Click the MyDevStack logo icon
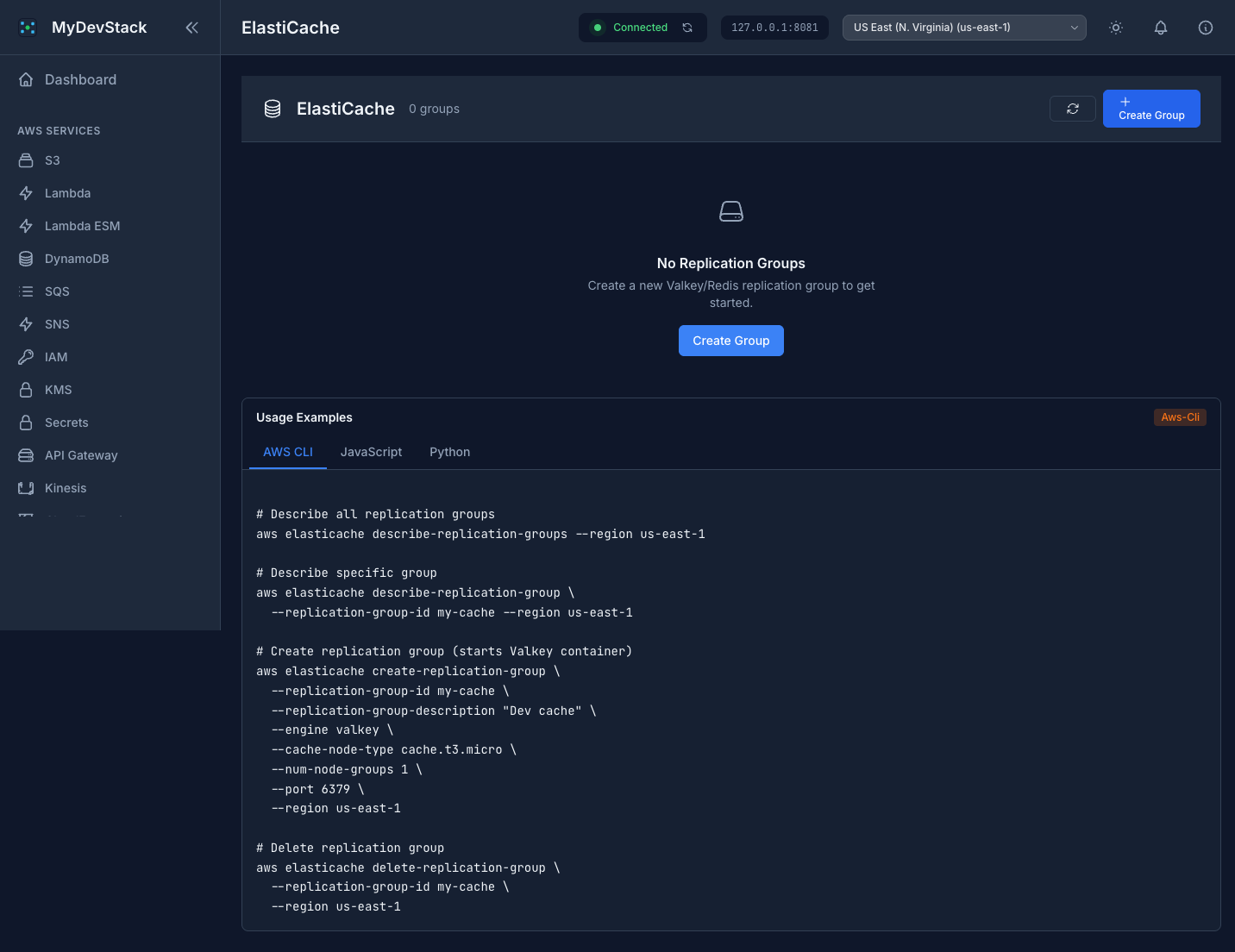This screenshot has width=1235, height=952. [28, 28]
